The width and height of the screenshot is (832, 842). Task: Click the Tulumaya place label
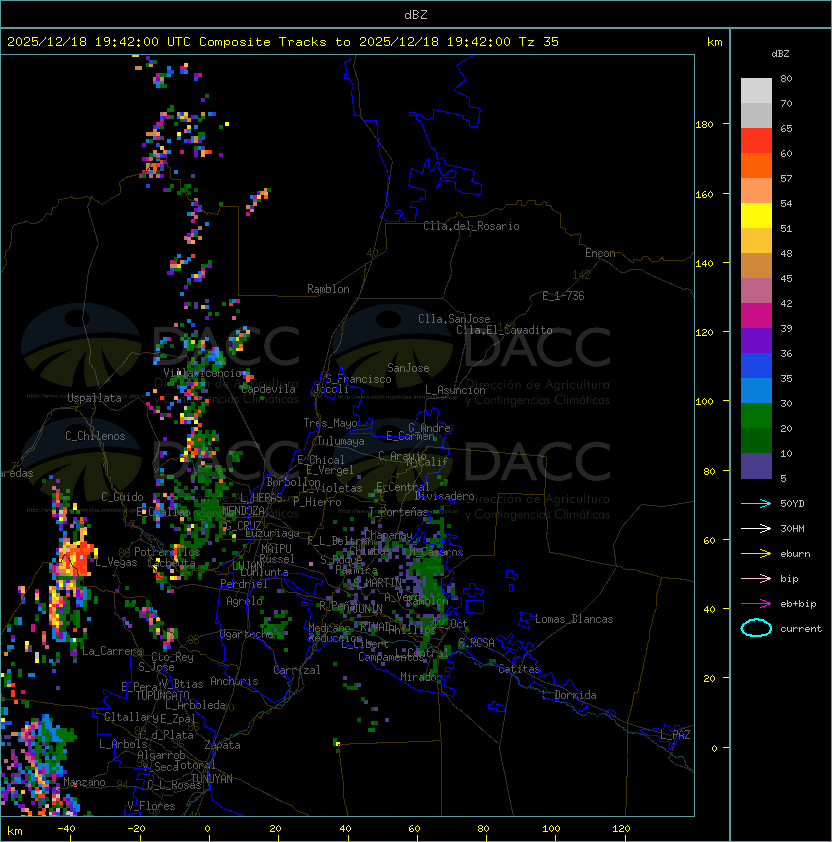341,441
